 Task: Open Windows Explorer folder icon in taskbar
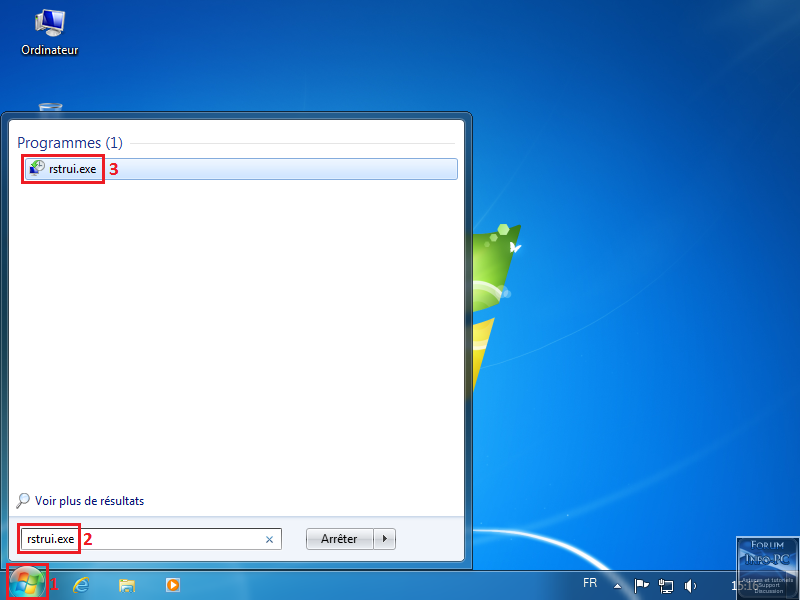tap(127, 585)
